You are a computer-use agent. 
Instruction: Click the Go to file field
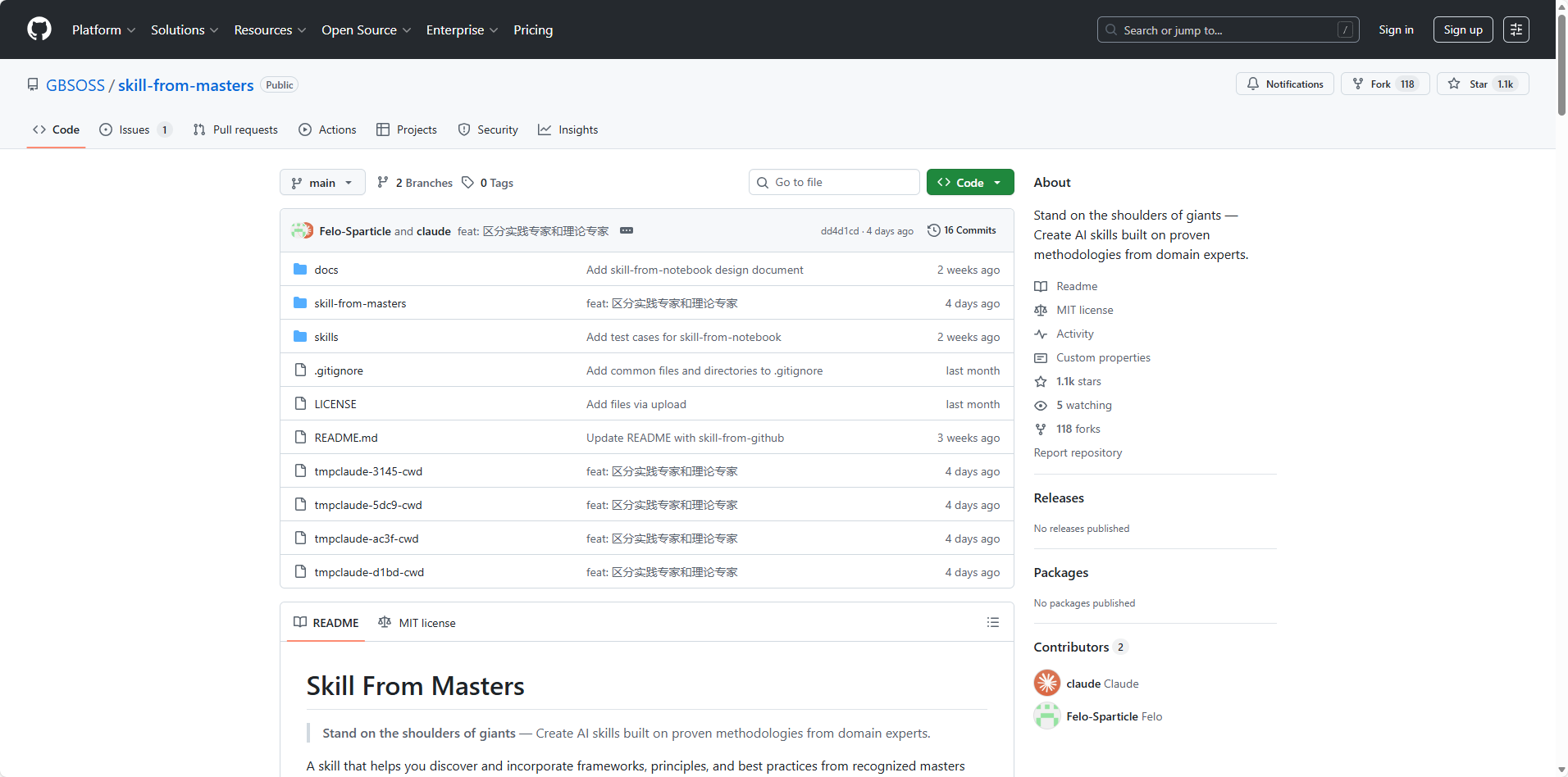point(833,183)
